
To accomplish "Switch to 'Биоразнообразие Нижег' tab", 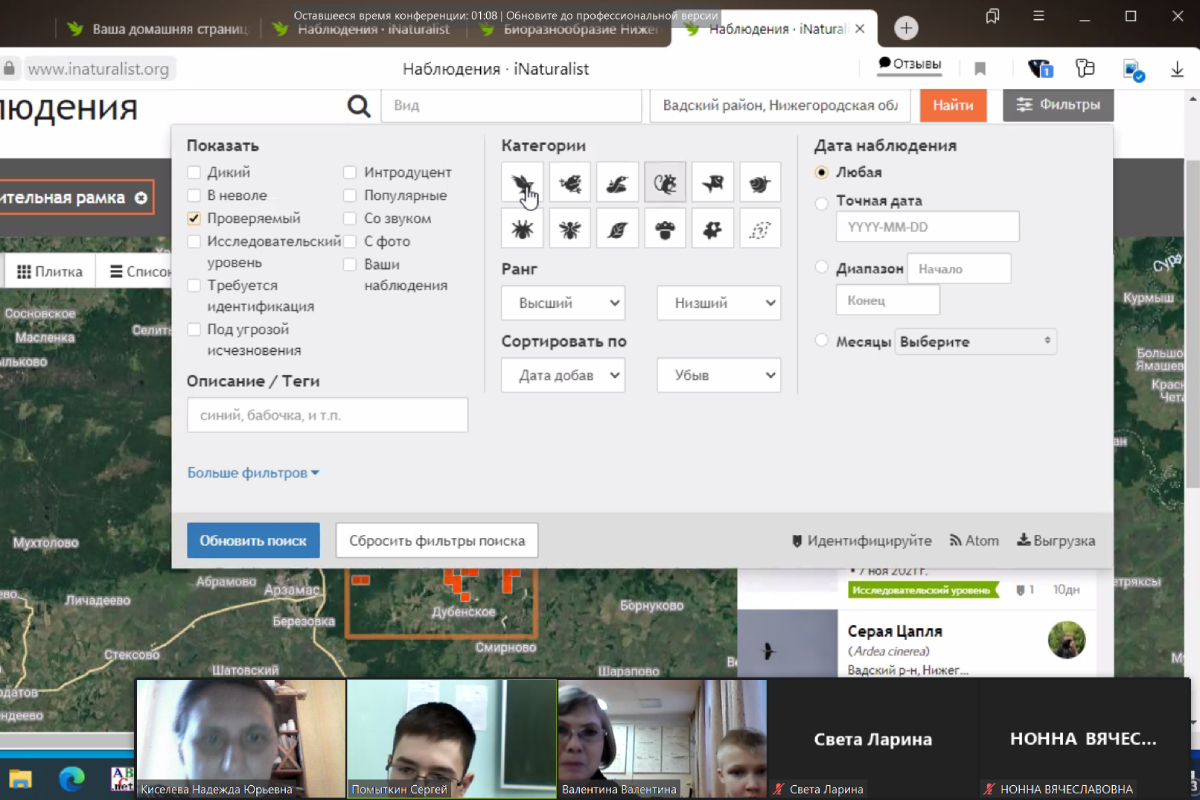I will click(568, 29).
